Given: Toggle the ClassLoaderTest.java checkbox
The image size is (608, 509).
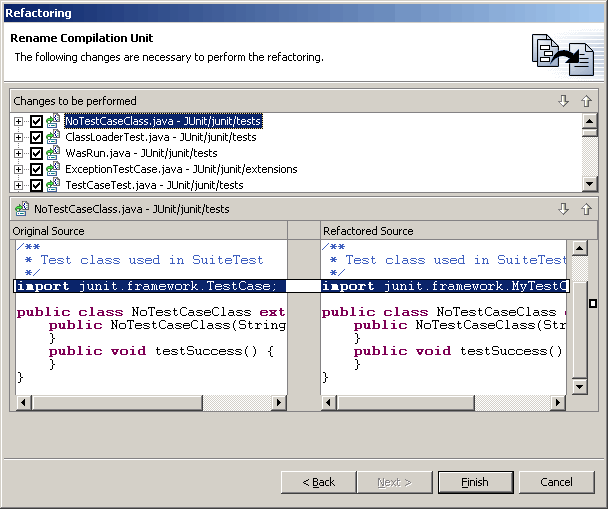Looking at the screenshot, I should 37,138.
